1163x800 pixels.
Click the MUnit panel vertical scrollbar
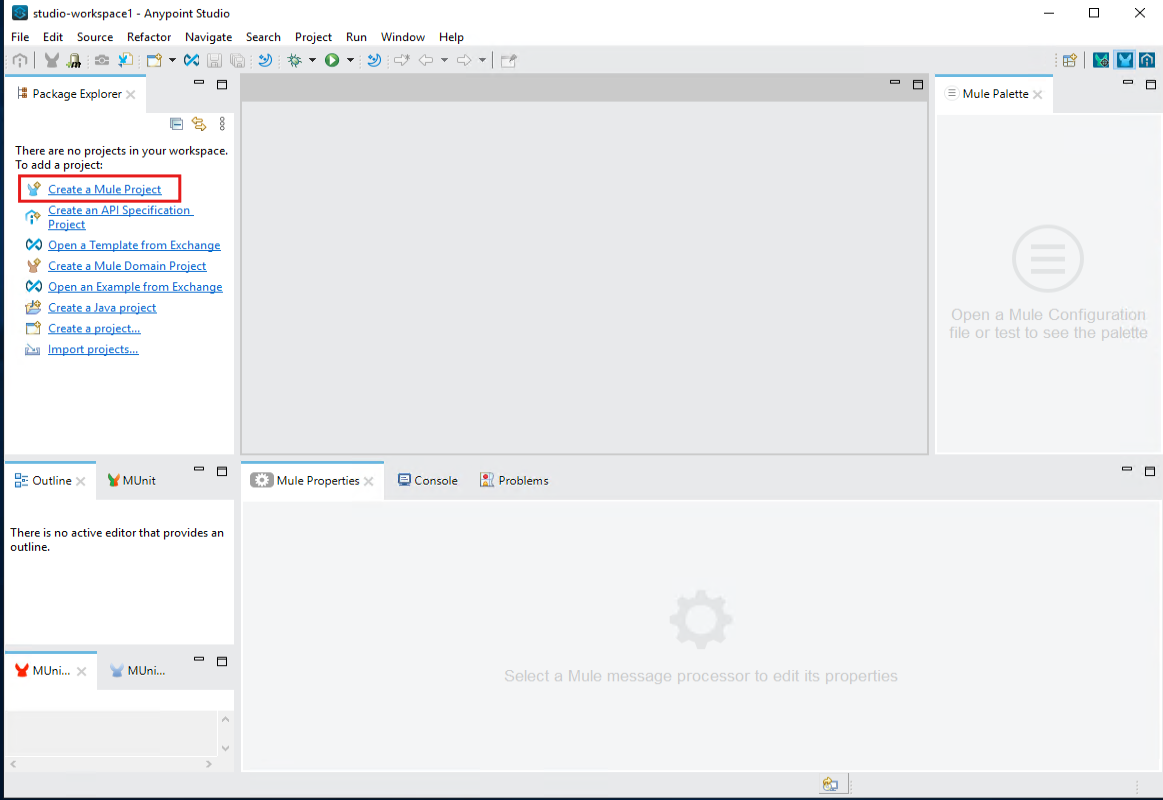point(225,734)
